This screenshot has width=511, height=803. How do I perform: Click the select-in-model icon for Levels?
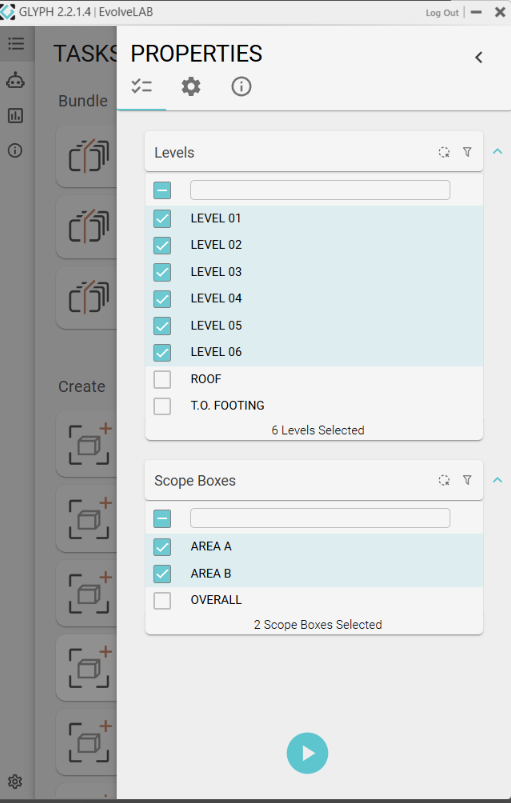444,152
